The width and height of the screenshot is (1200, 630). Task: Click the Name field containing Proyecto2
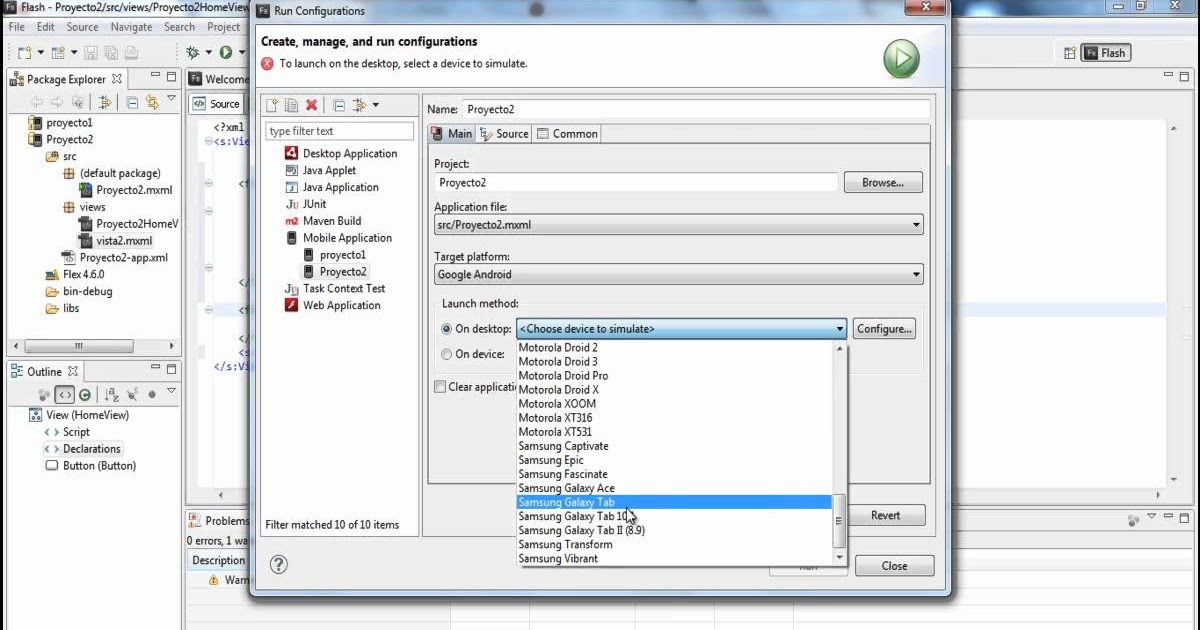[x=697, y=109]
